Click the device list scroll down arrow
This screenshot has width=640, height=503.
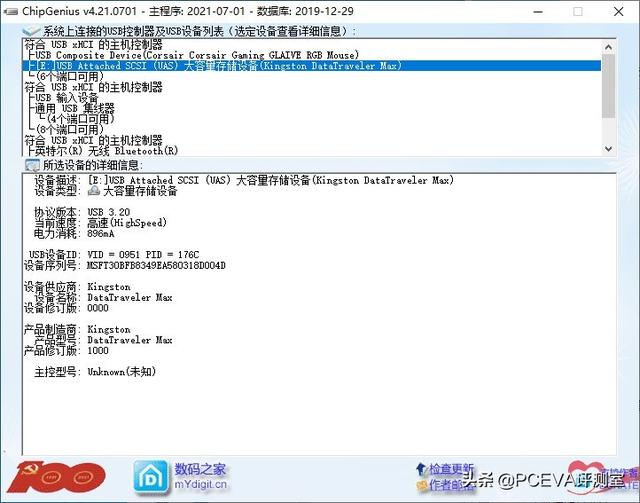tap(608, 149)
